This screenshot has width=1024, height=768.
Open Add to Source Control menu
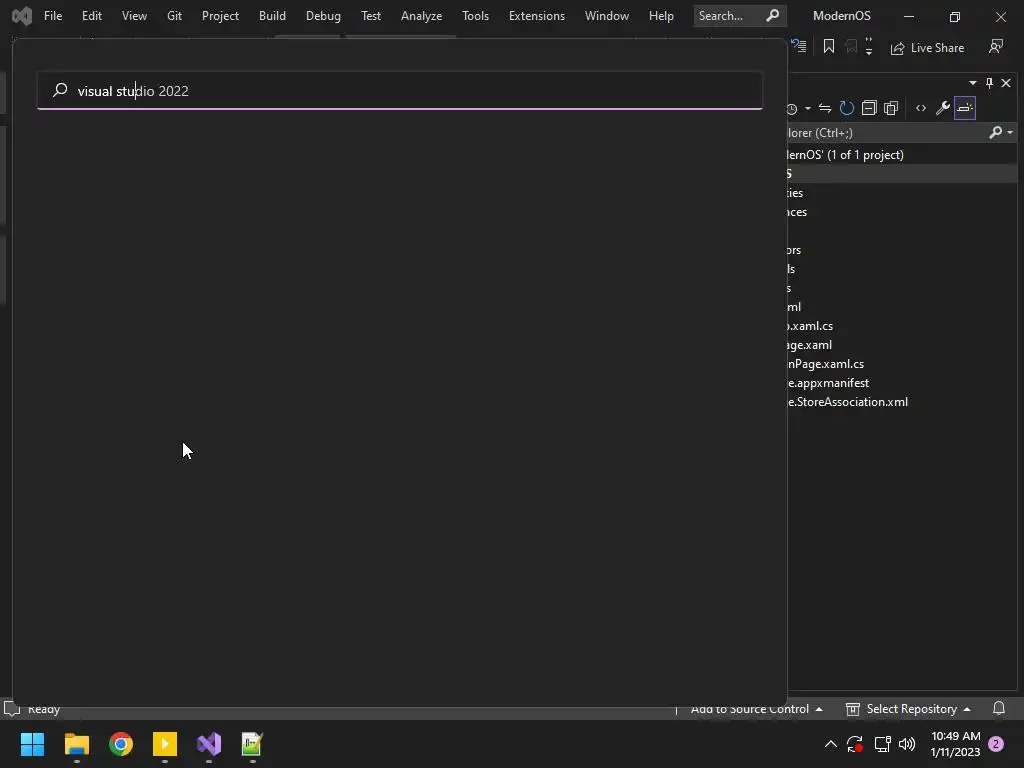pos(756,709)
